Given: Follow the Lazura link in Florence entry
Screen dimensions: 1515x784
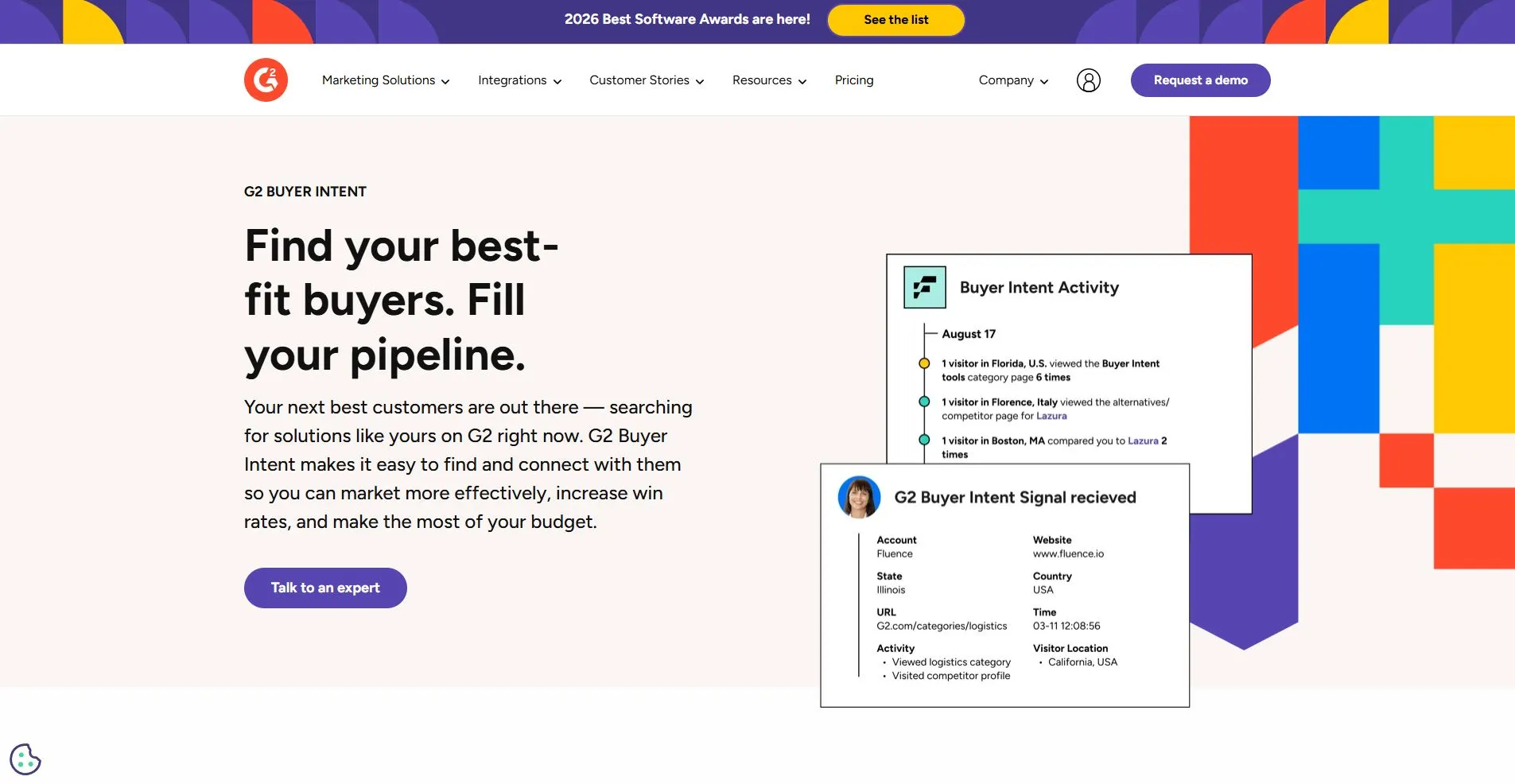Looking at the screenshot, I should [x=1051, y=416].
